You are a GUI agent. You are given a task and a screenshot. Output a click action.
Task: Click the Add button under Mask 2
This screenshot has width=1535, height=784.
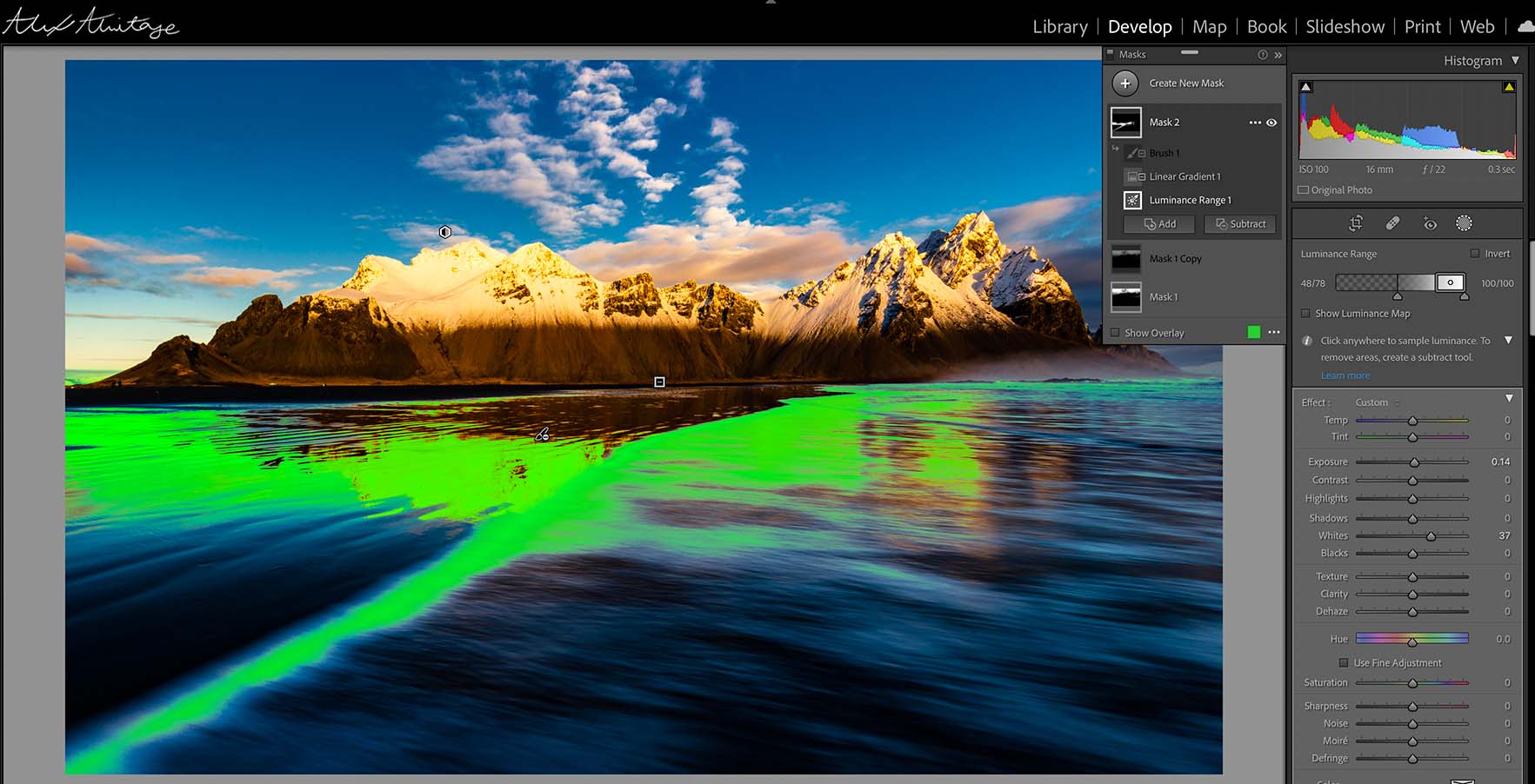pyautogui.click(x=1159, y=224)
